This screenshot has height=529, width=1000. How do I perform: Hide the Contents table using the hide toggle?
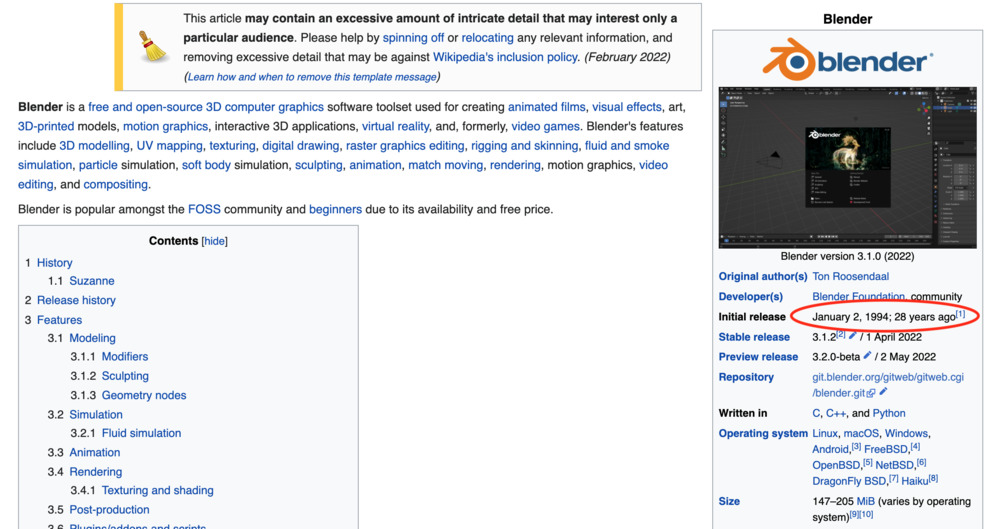[x=214, y=241]
